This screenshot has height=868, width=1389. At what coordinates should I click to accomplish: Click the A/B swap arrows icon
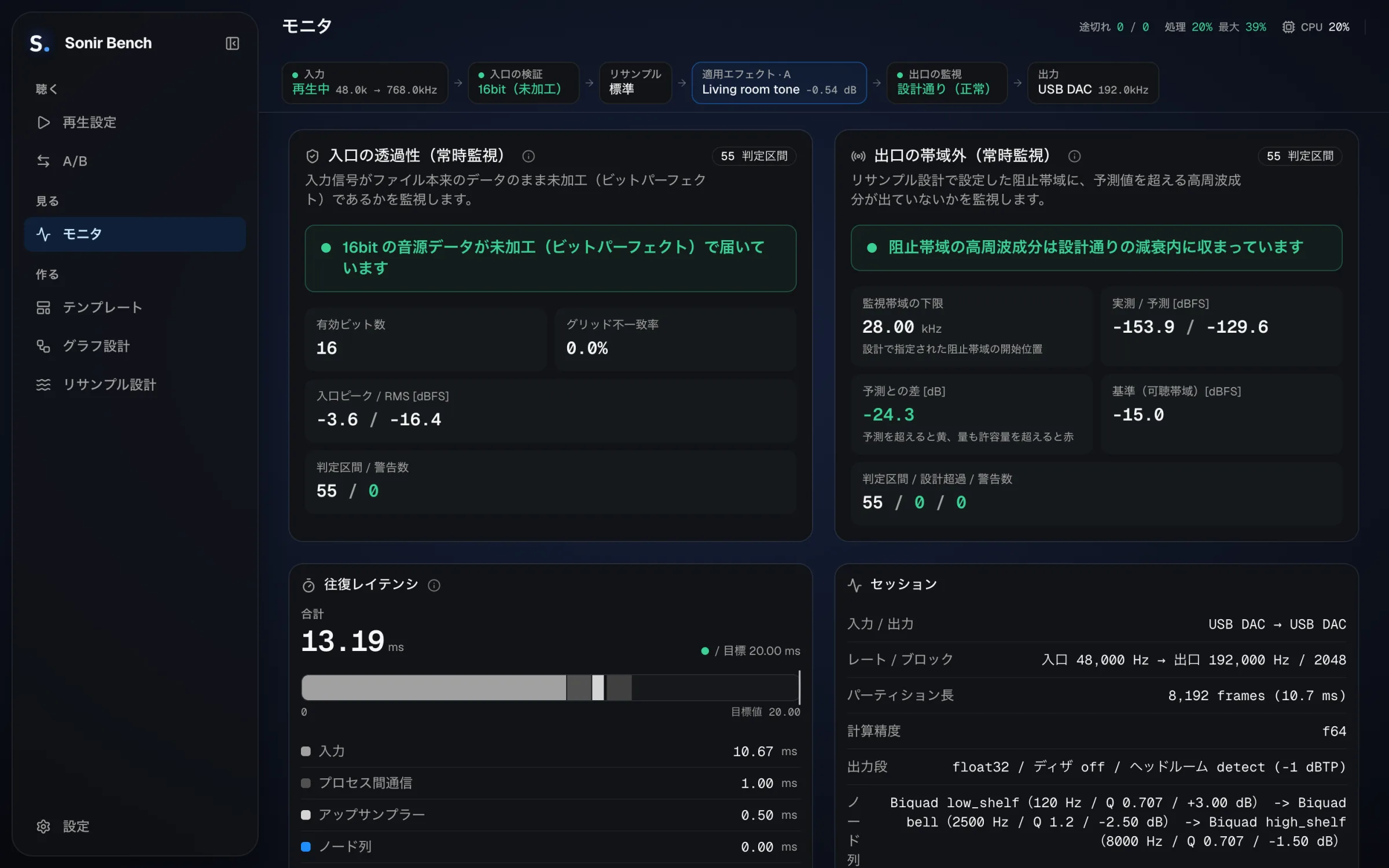[x=43, y=161]
